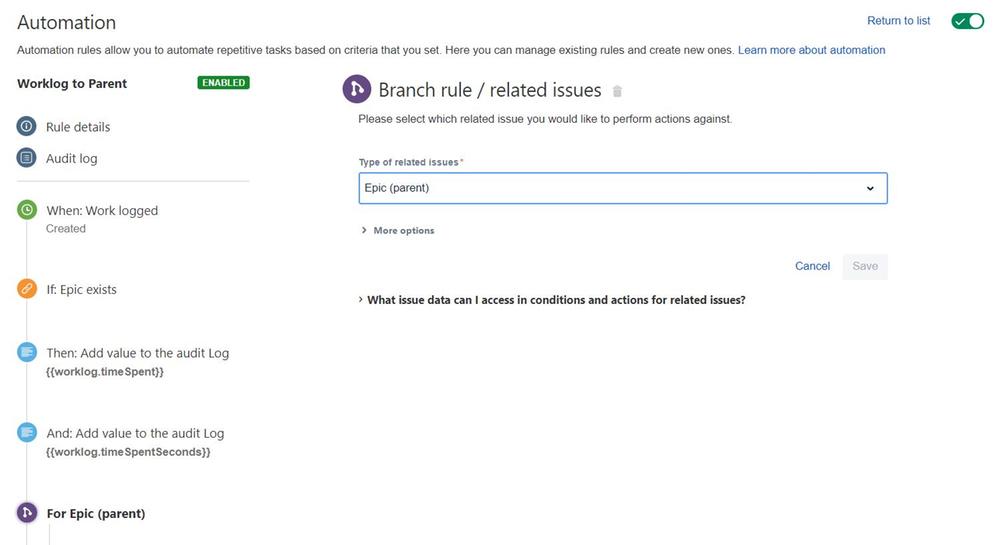Click the ENABLED status badge

coord(223,83)
